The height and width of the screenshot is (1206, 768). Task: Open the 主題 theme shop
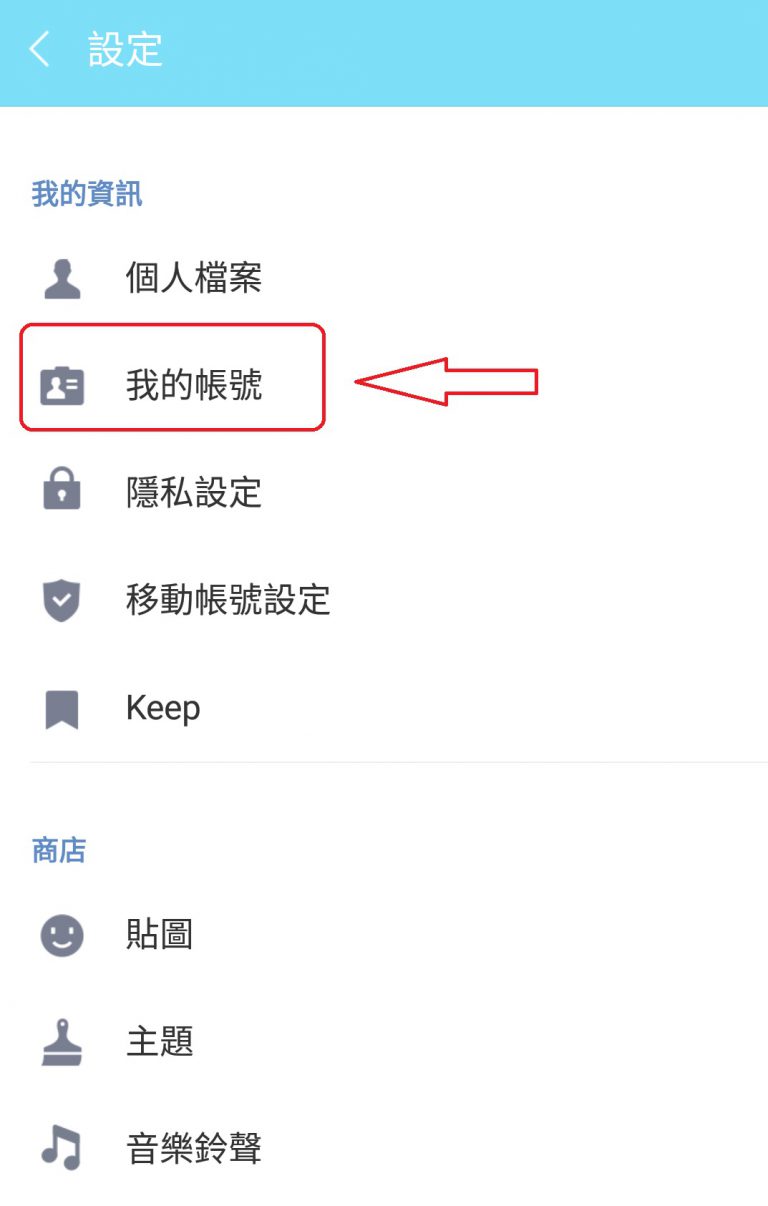click(x=384, y=1042)
